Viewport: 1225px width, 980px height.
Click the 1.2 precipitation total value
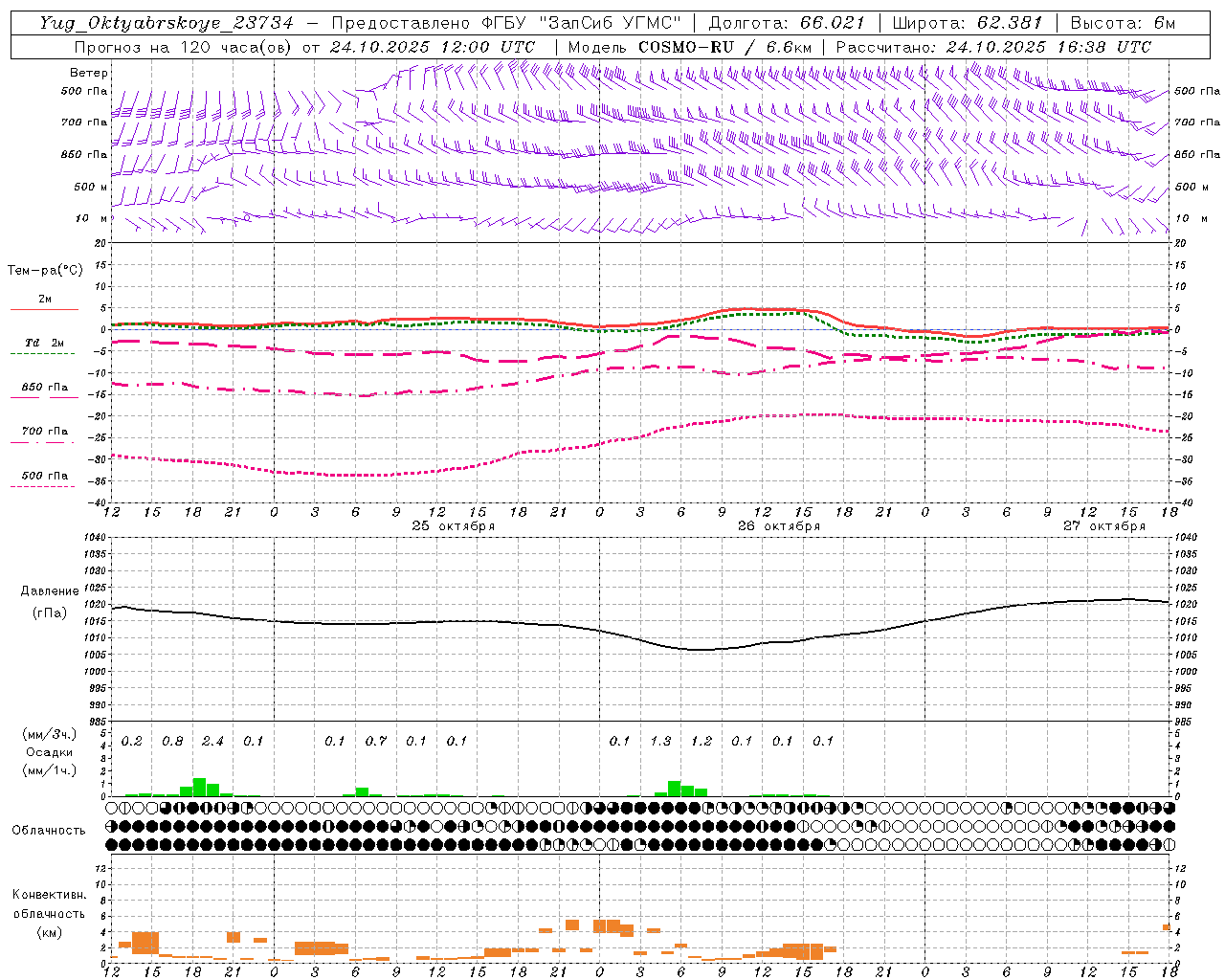[702, 742]
